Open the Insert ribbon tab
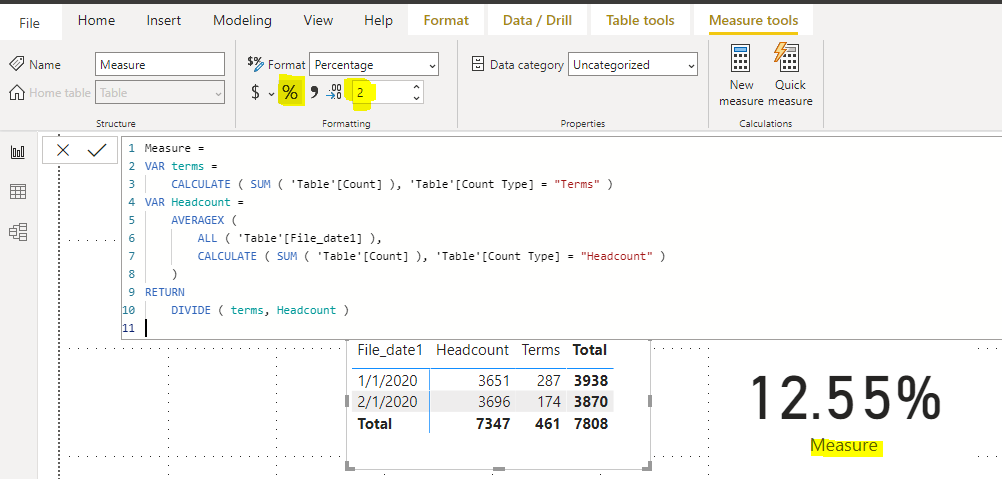The image size is (1002, 479). coord(164,20)
